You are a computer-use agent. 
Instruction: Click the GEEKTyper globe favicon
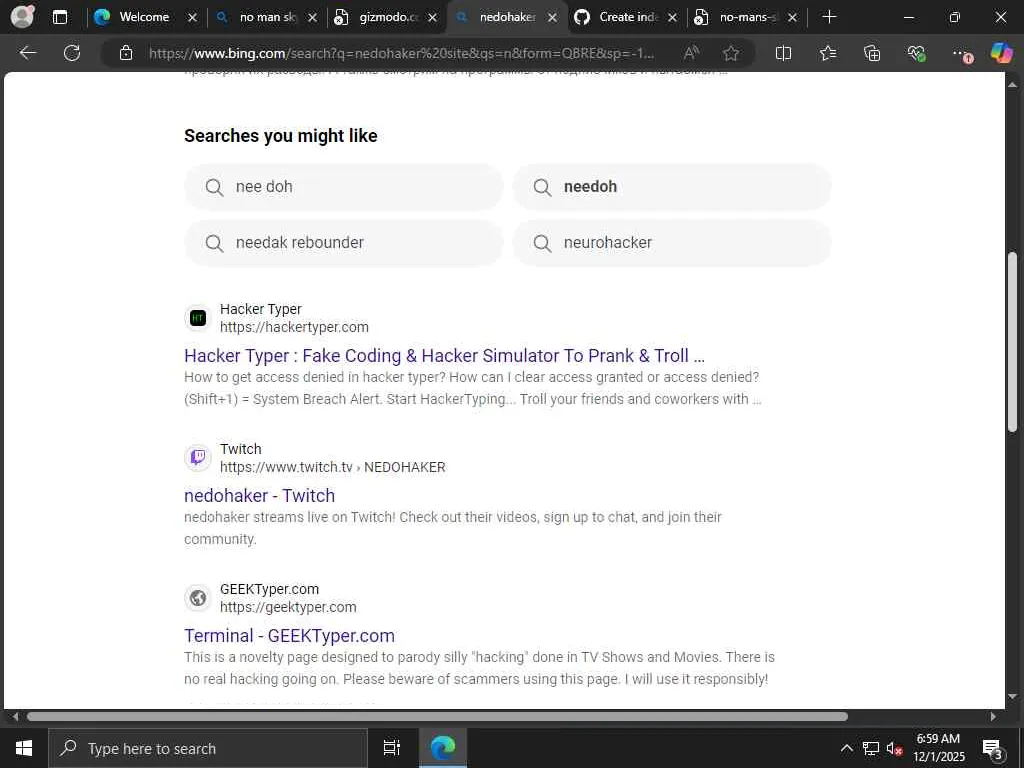pos(198,598)
